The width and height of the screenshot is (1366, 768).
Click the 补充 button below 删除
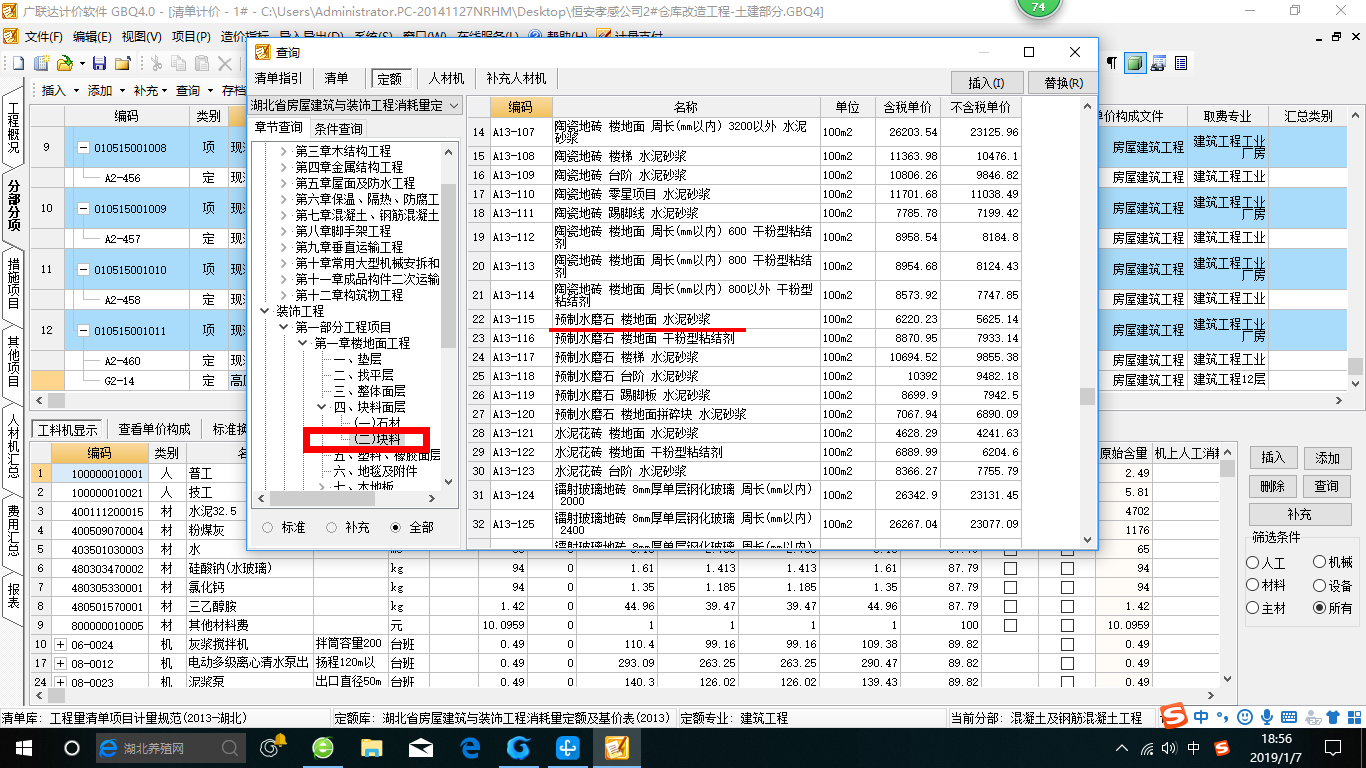[x=1299, y=514]
